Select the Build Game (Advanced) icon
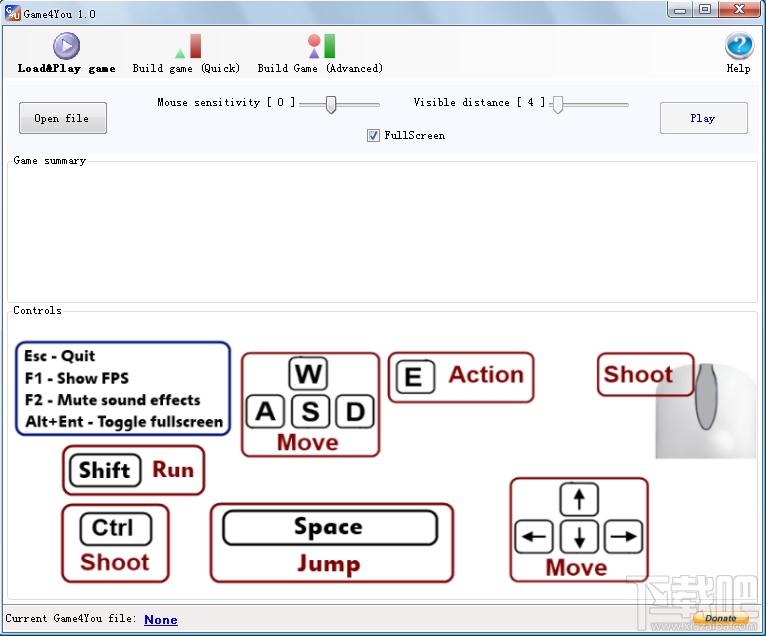Image resolution: width=766 pixels, height=636 pixels. pos(321,46)
